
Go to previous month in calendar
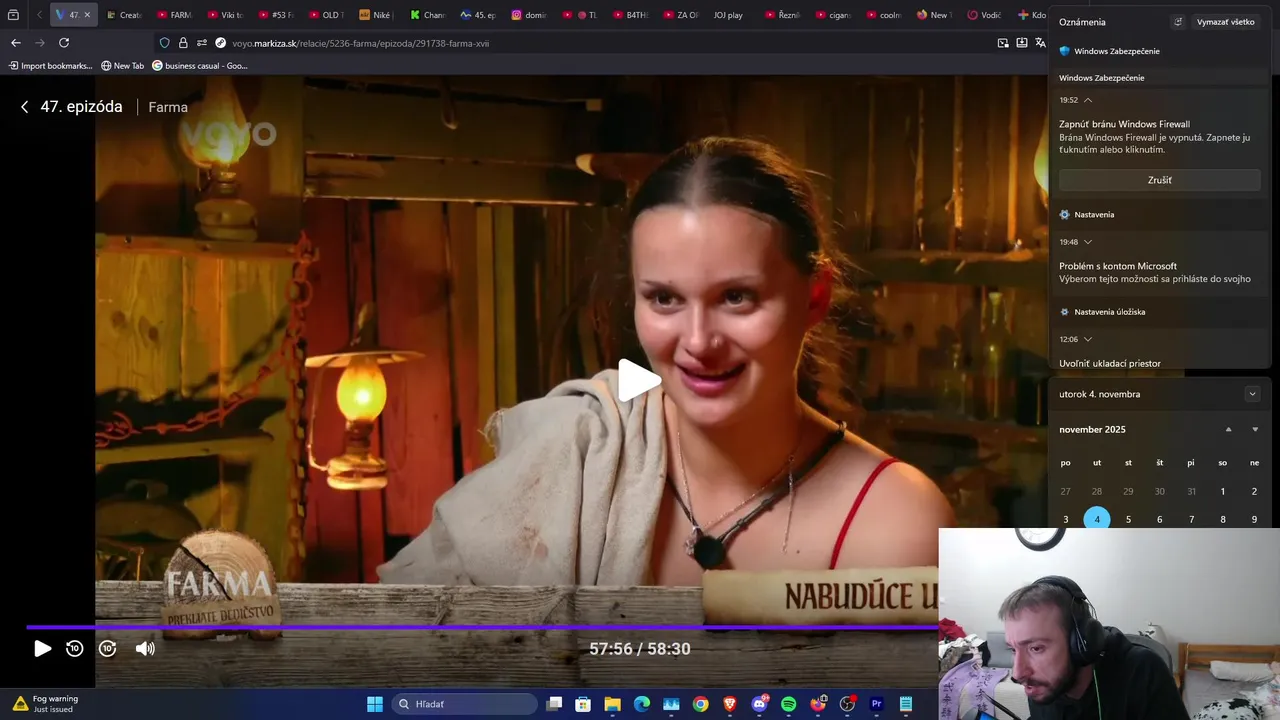click(x=1229, y=429)
